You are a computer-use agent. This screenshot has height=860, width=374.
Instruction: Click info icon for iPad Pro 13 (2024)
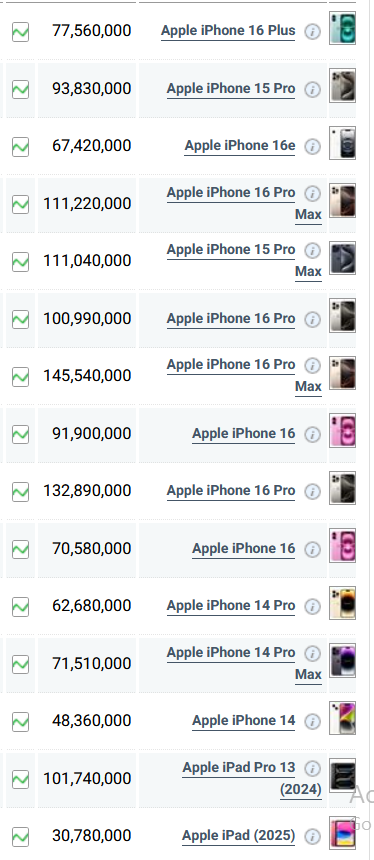312,768
